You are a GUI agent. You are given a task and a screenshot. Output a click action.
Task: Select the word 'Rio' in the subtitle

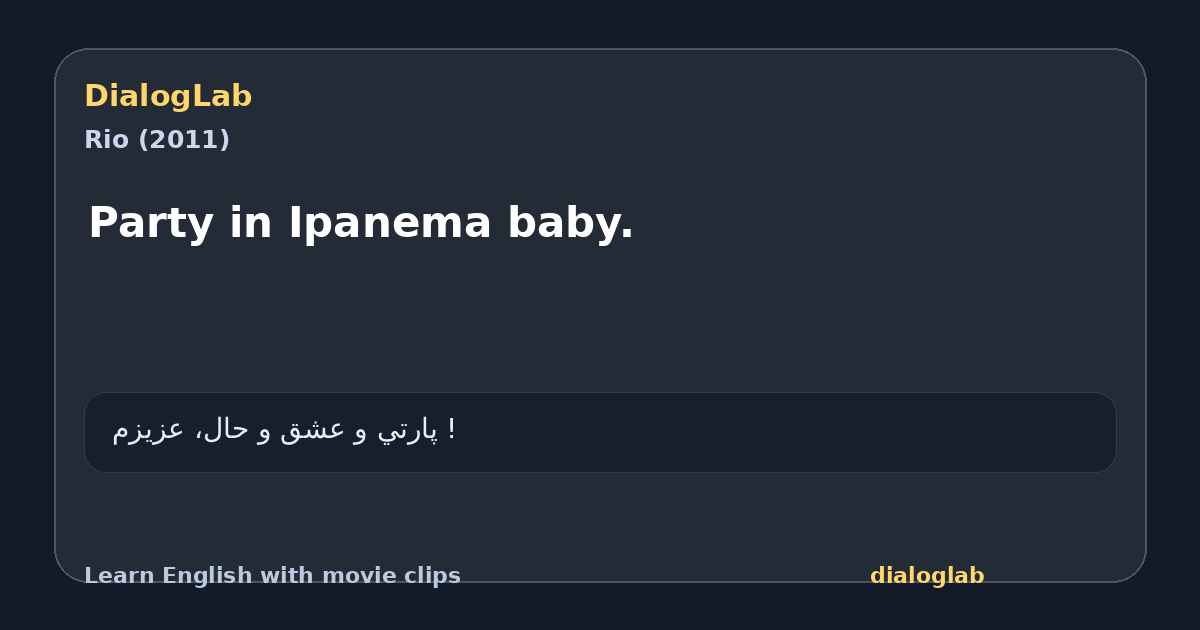click(x=107, y=140)
